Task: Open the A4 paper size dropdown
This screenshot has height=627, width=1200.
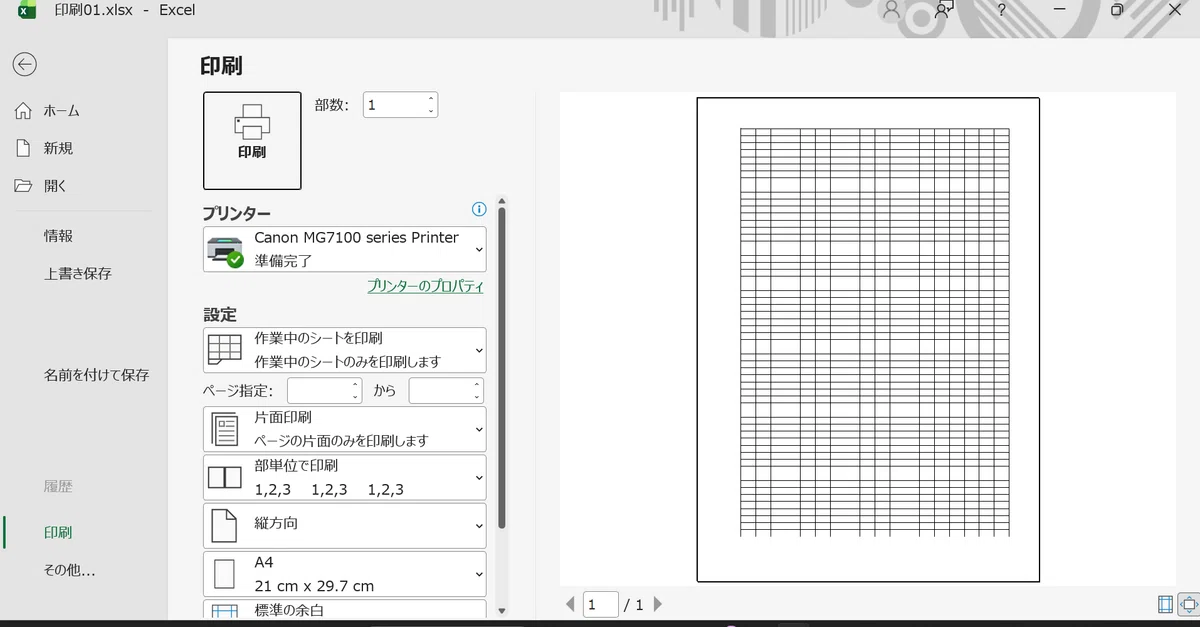Action: pyautogui.click(x=345, y=574)
